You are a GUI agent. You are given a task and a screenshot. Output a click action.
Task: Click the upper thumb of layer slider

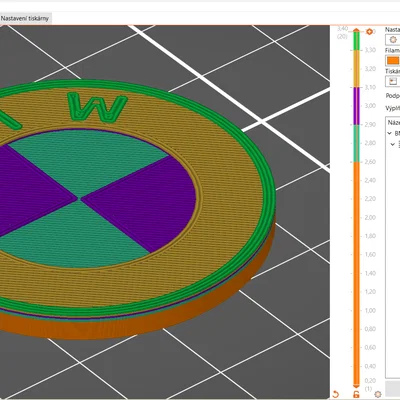coord(356,31)
